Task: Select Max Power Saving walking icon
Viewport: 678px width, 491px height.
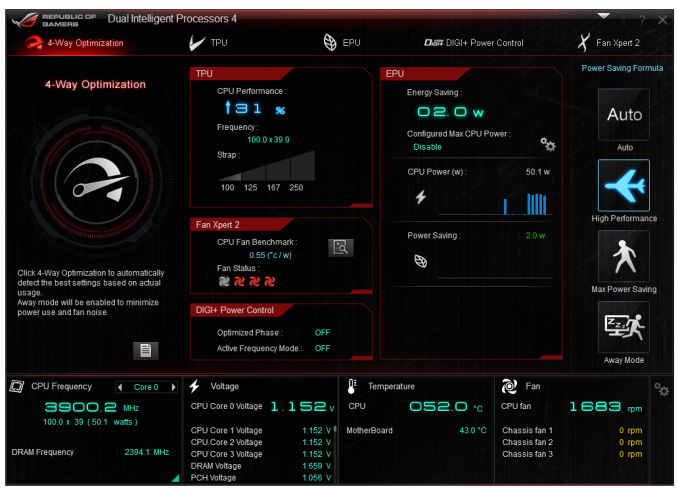Action: coord(624,256)
